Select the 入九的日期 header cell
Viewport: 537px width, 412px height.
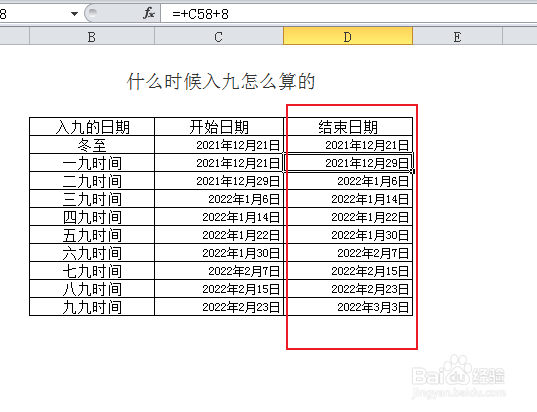(x=92, y=127)
